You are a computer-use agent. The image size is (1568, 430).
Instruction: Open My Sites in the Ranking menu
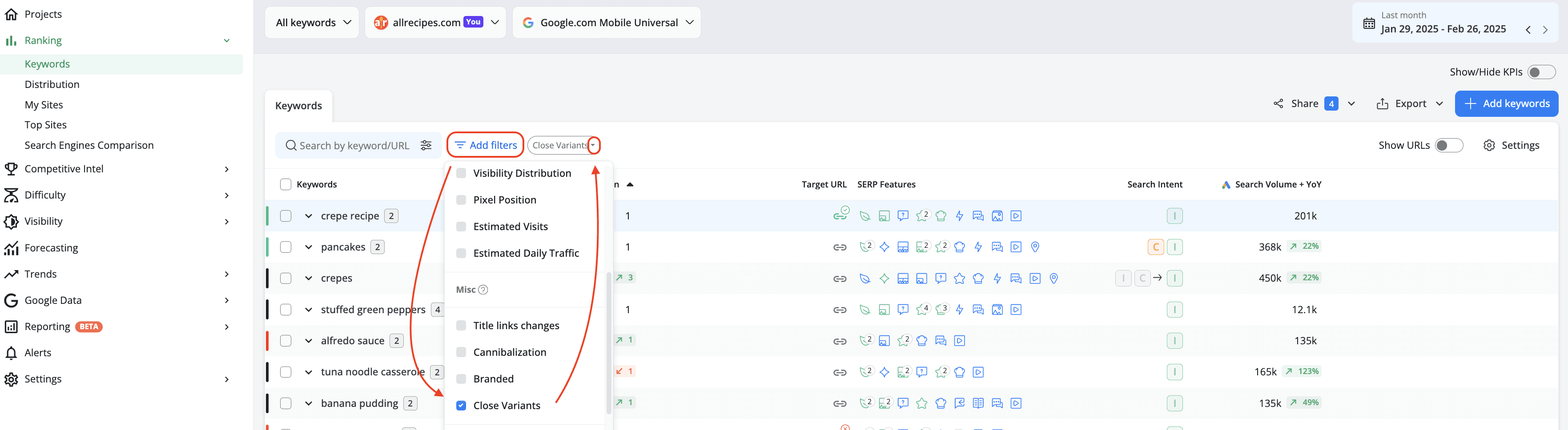click(44, 104)
